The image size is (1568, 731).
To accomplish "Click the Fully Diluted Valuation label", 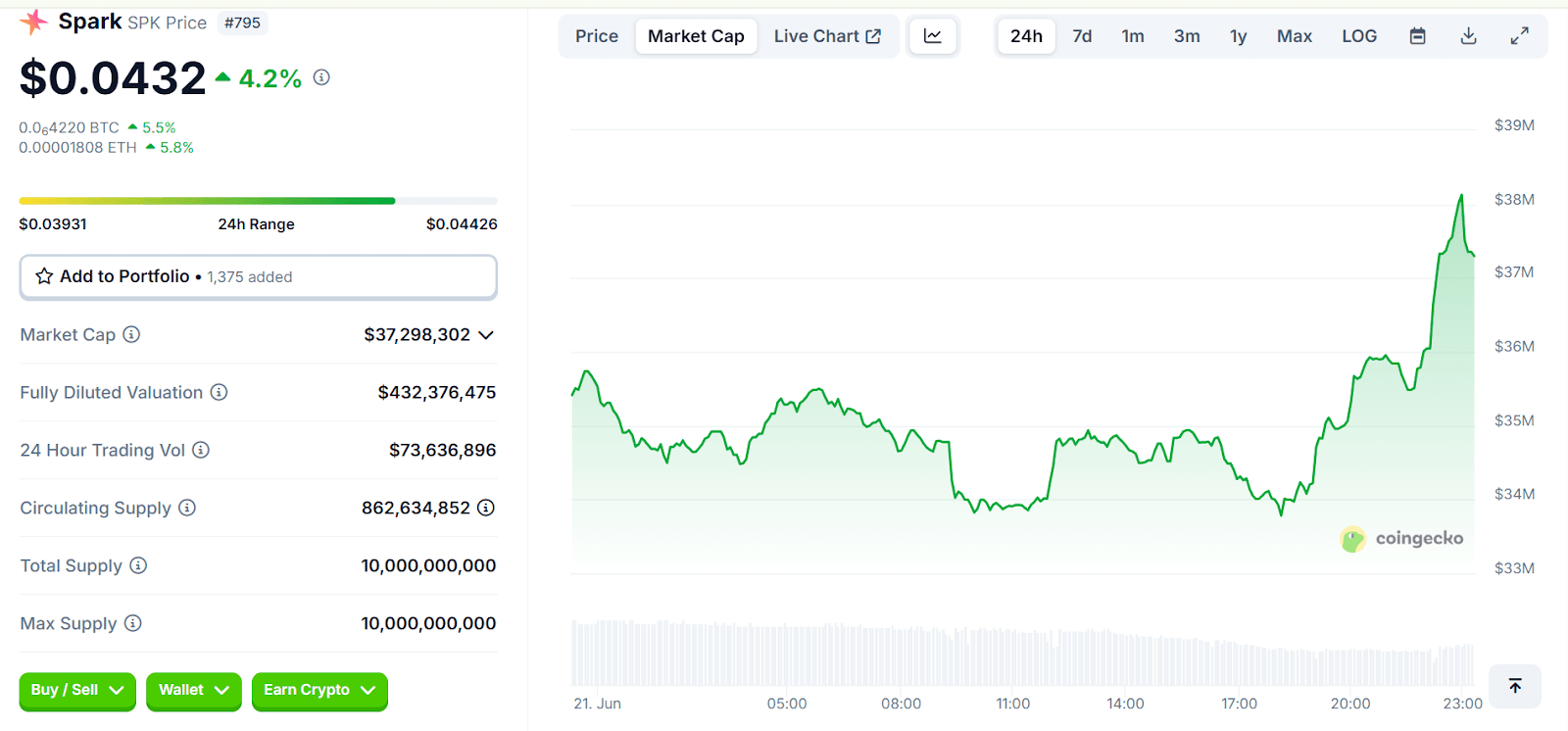I will [112, 392].
